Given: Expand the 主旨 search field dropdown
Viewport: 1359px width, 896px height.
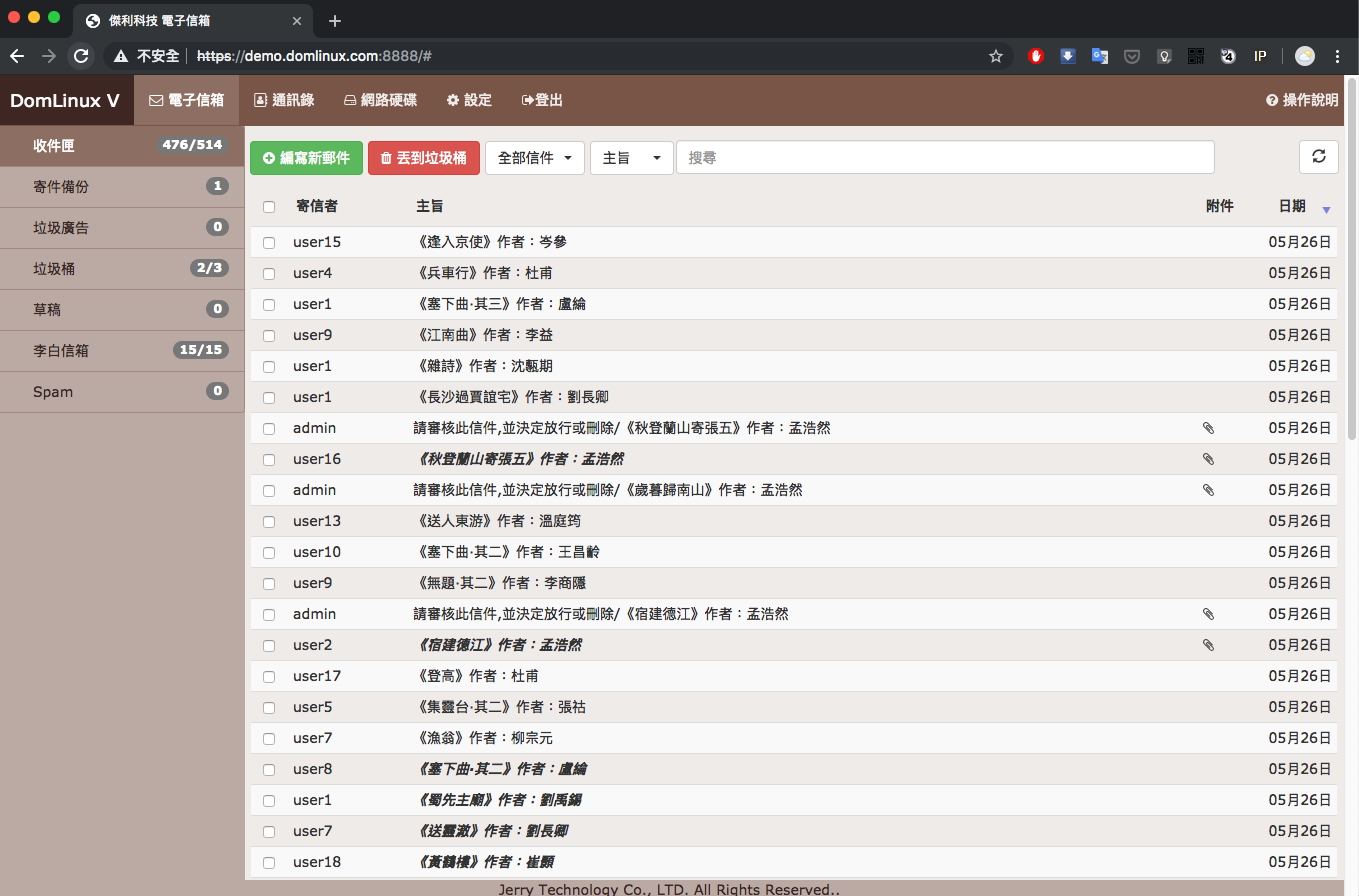Looking at the screenshot, I should tap(631, 157).
